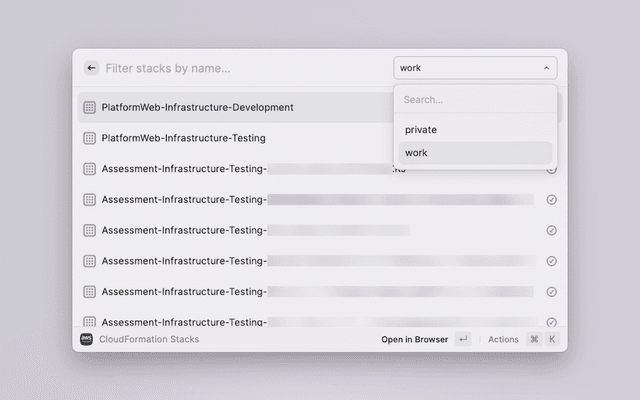Image resolution: width=640 pixels, height=400 pixels.
Task: Click the AWS CloudFormation icon in footer
Action: (x=87, y=339)
